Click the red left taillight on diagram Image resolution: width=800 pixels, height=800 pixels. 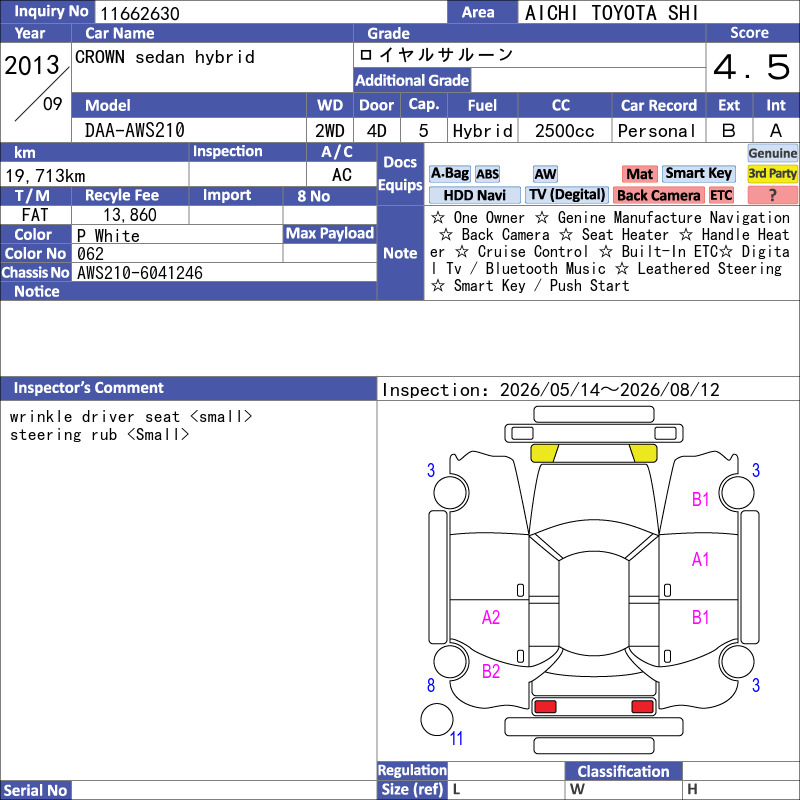click(544, 706)
